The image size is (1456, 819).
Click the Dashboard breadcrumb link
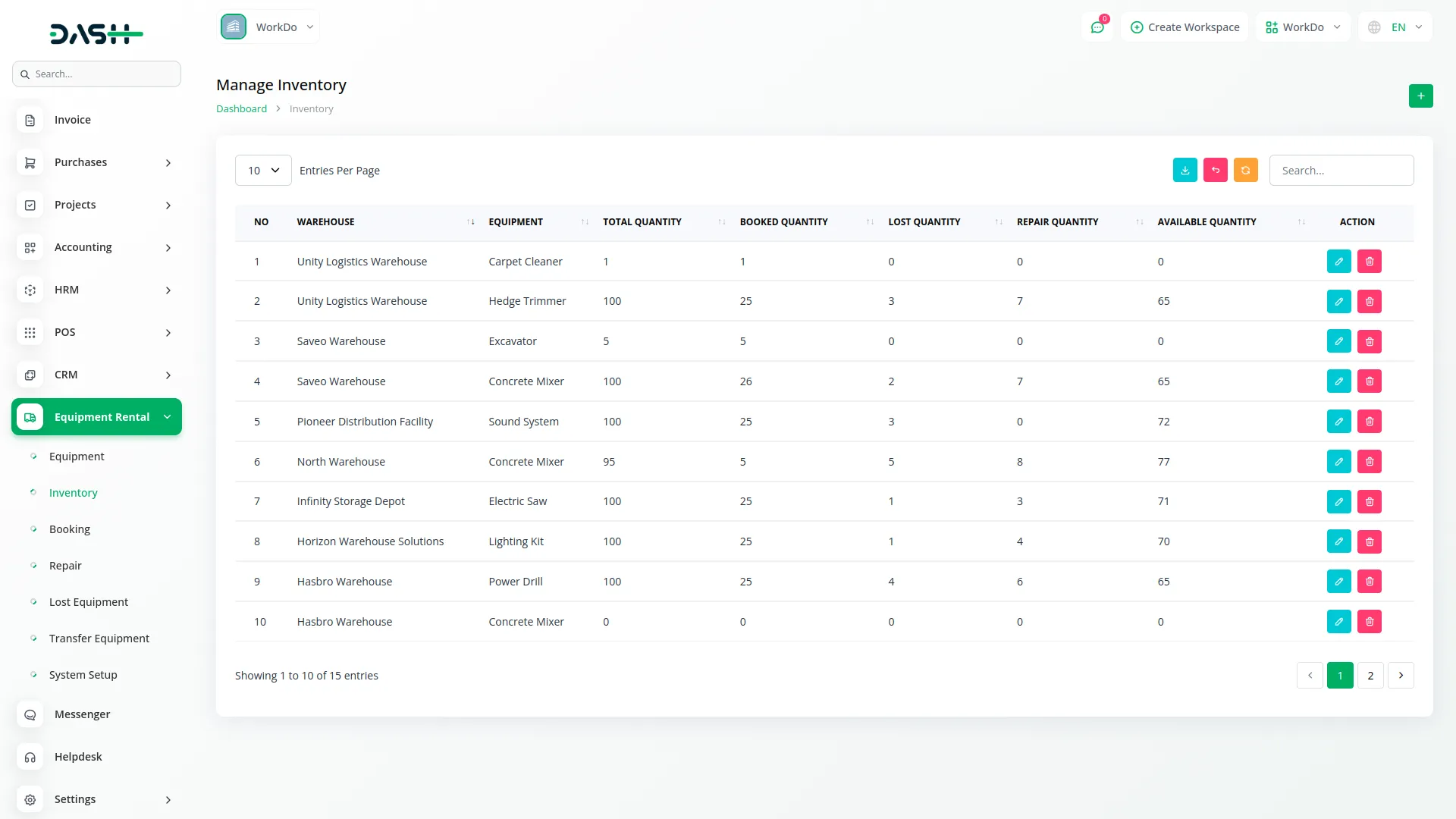point(241,109)
